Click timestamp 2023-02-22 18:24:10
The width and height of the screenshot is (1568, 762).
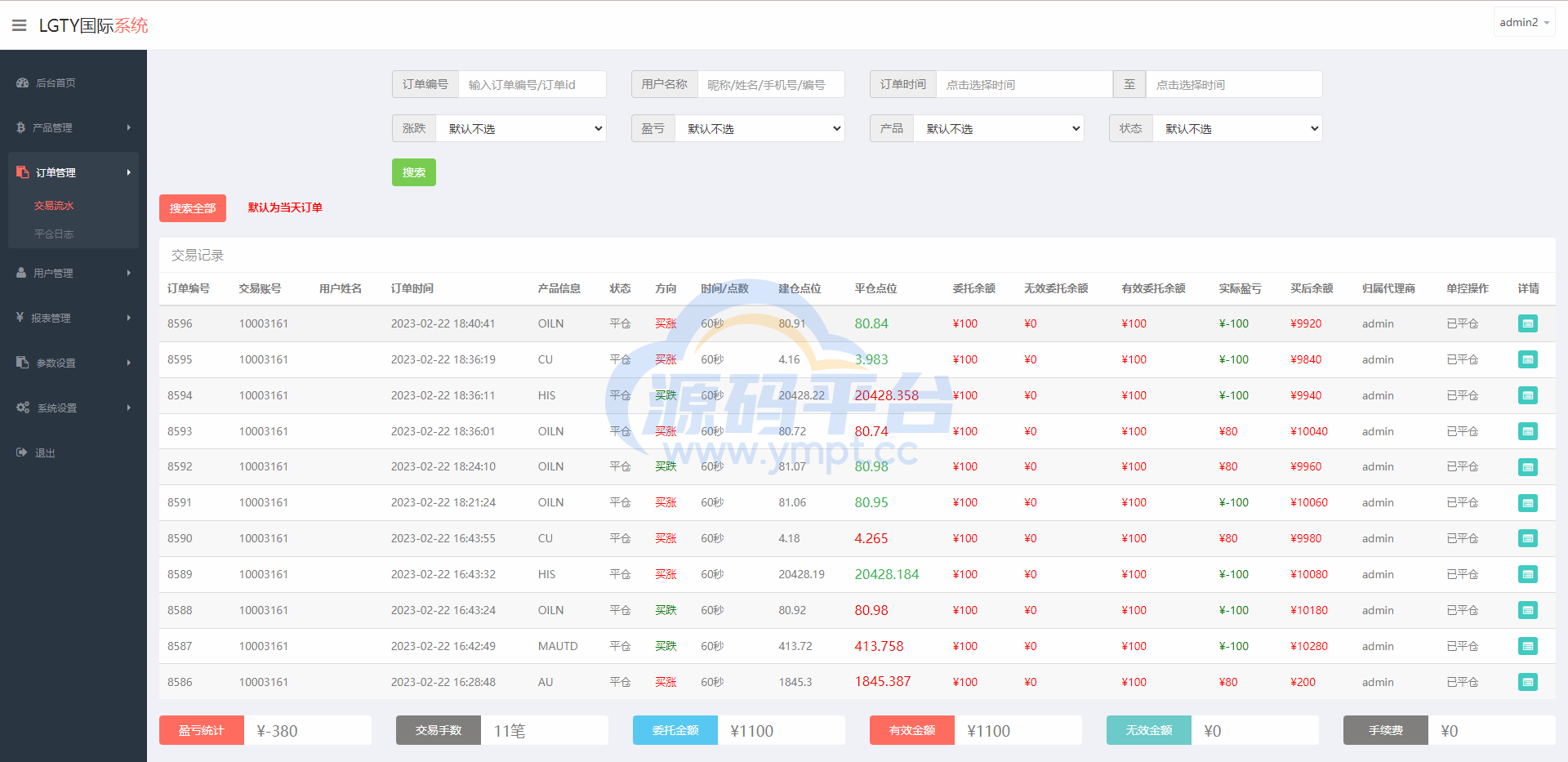[x=443, y=466]
